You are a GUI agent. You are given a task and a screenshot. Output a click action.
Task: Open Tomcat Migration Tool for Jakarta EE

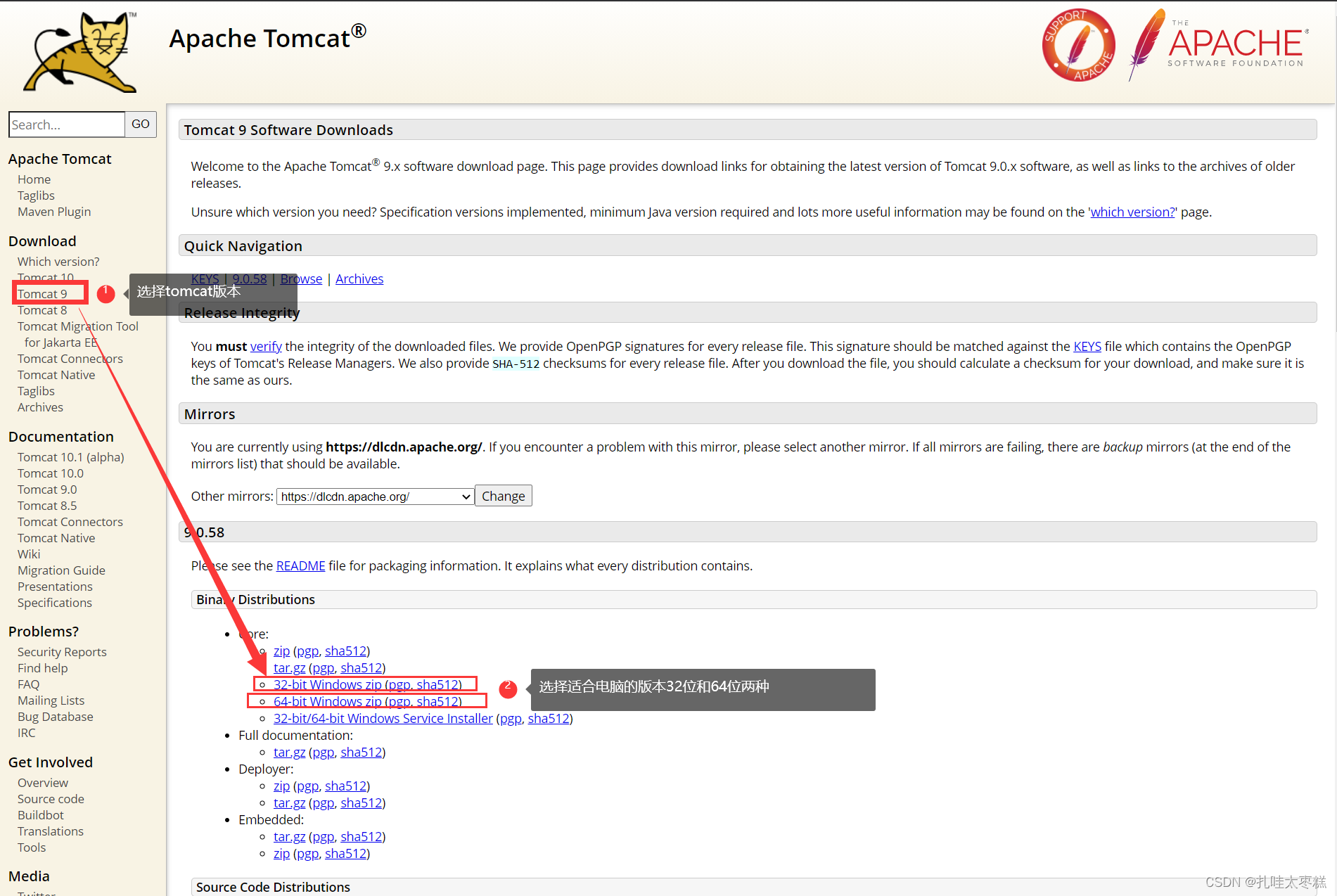[78, 334]
